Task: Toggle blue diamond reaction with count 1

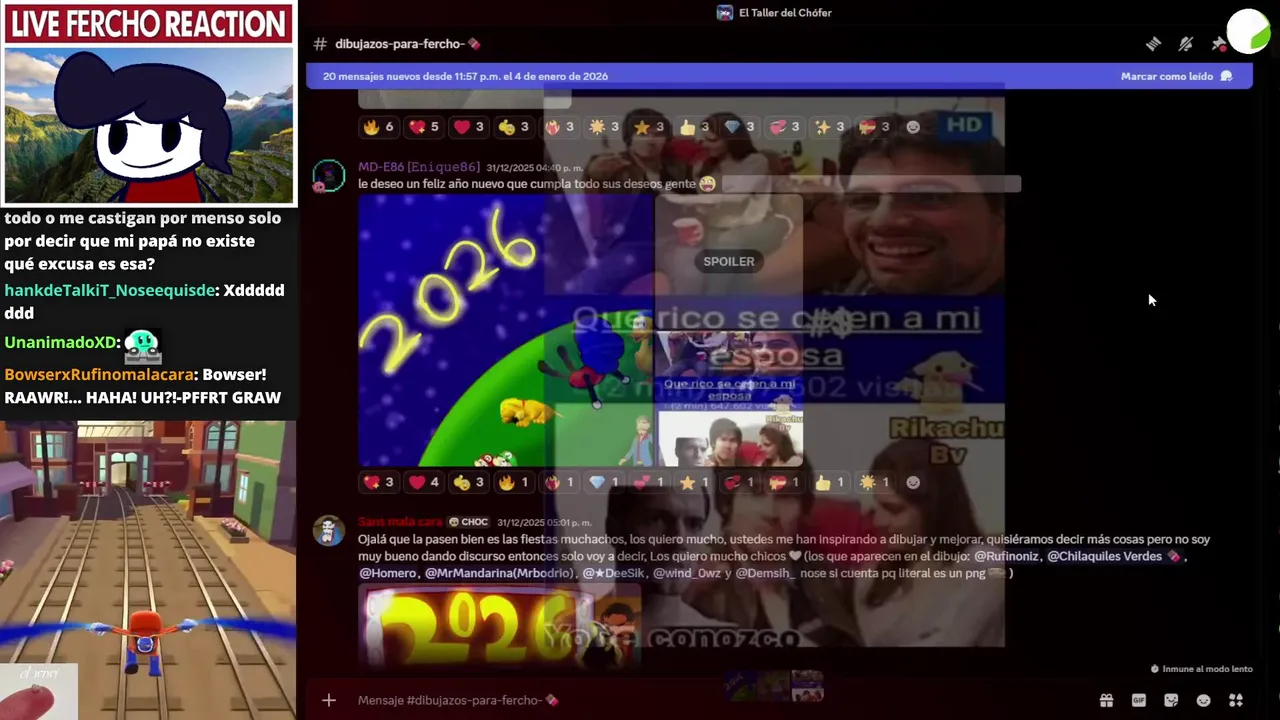Action: pyautogui.click(x=603, y=482)
